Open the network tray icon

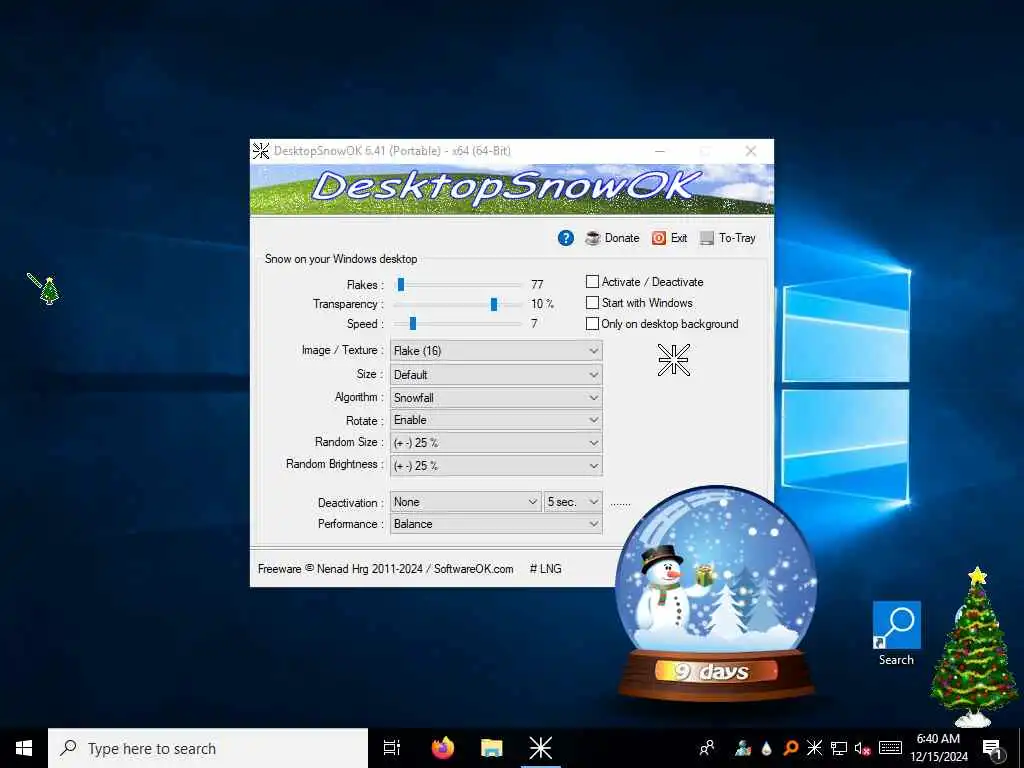point(839,748)
